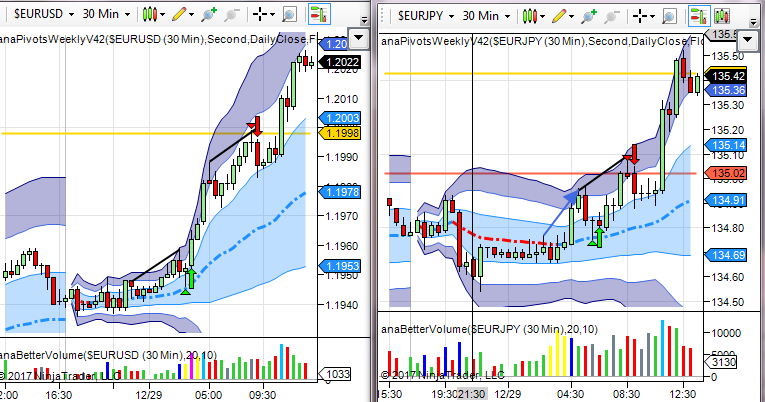765x402 pixels.
Task: Select the anaPivotsWeeklyV42($EURUSD) indicator label
Action: click(x=158, y=39)
